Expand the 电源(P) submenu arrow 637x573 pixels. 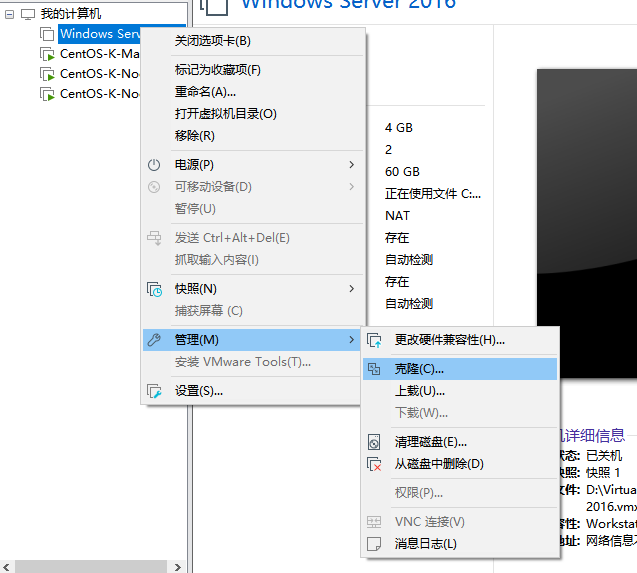[x=352, y=165]
